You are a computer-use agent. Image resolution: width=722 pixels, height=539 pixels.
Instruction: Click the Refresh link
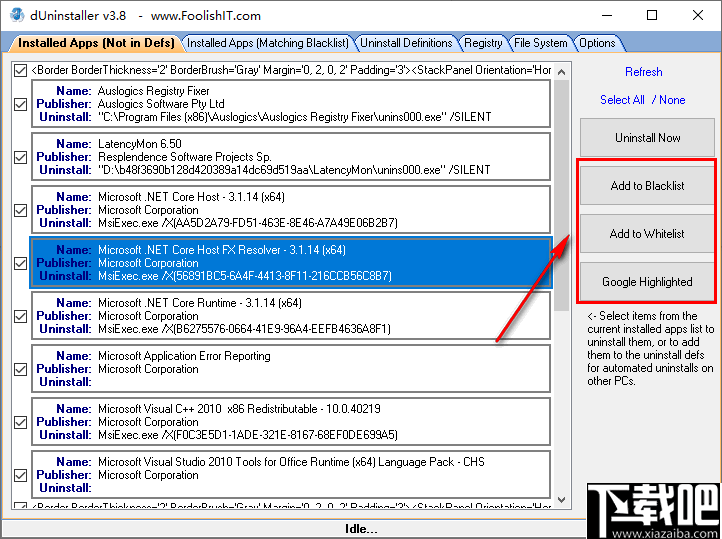(643, 72)
